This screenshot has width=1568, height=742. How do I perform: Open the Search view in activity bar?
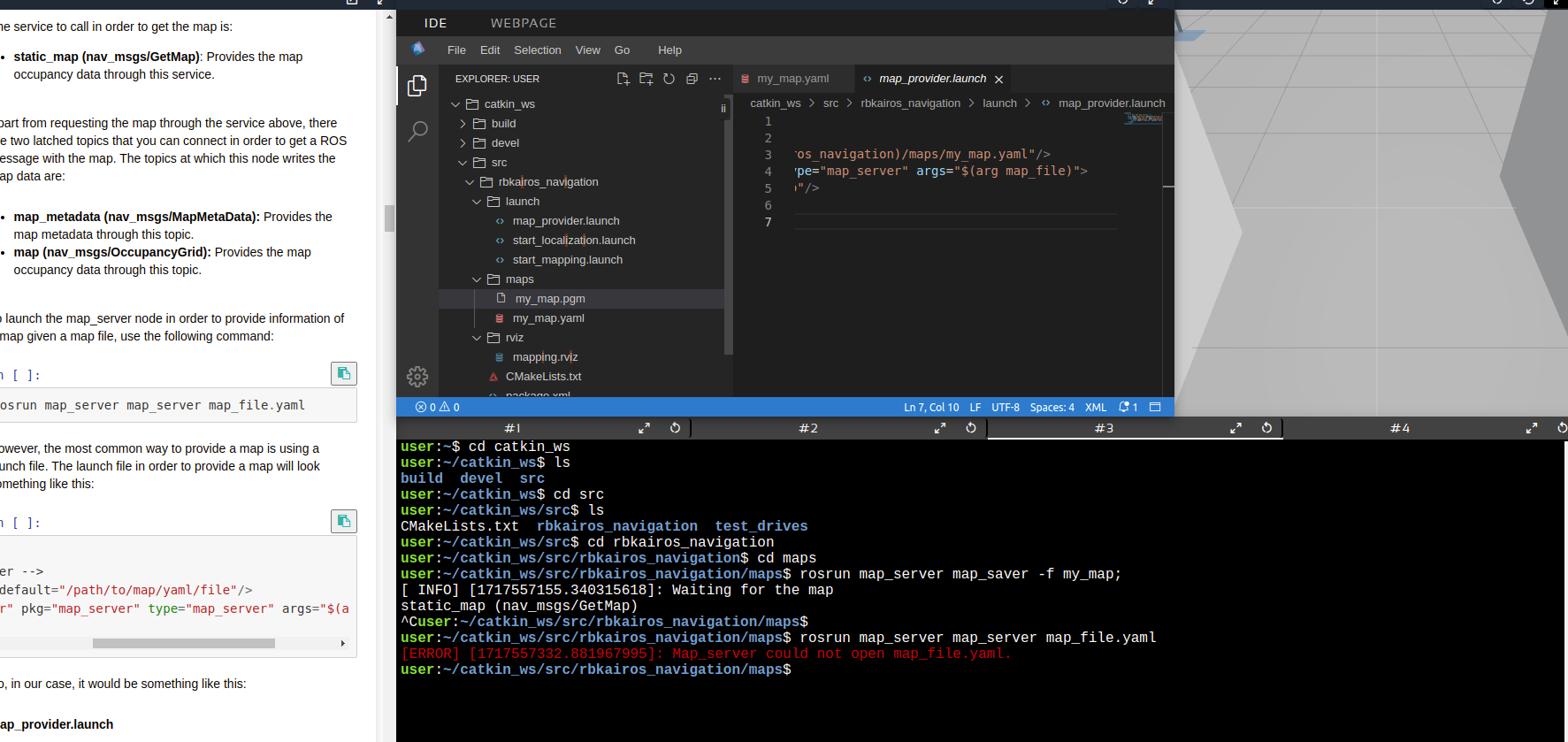(x=417, y=132)
